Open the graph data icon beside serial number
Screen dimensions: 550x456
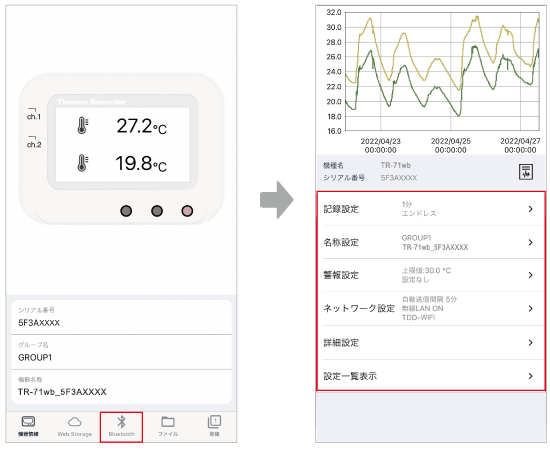(x=525, y=172)
